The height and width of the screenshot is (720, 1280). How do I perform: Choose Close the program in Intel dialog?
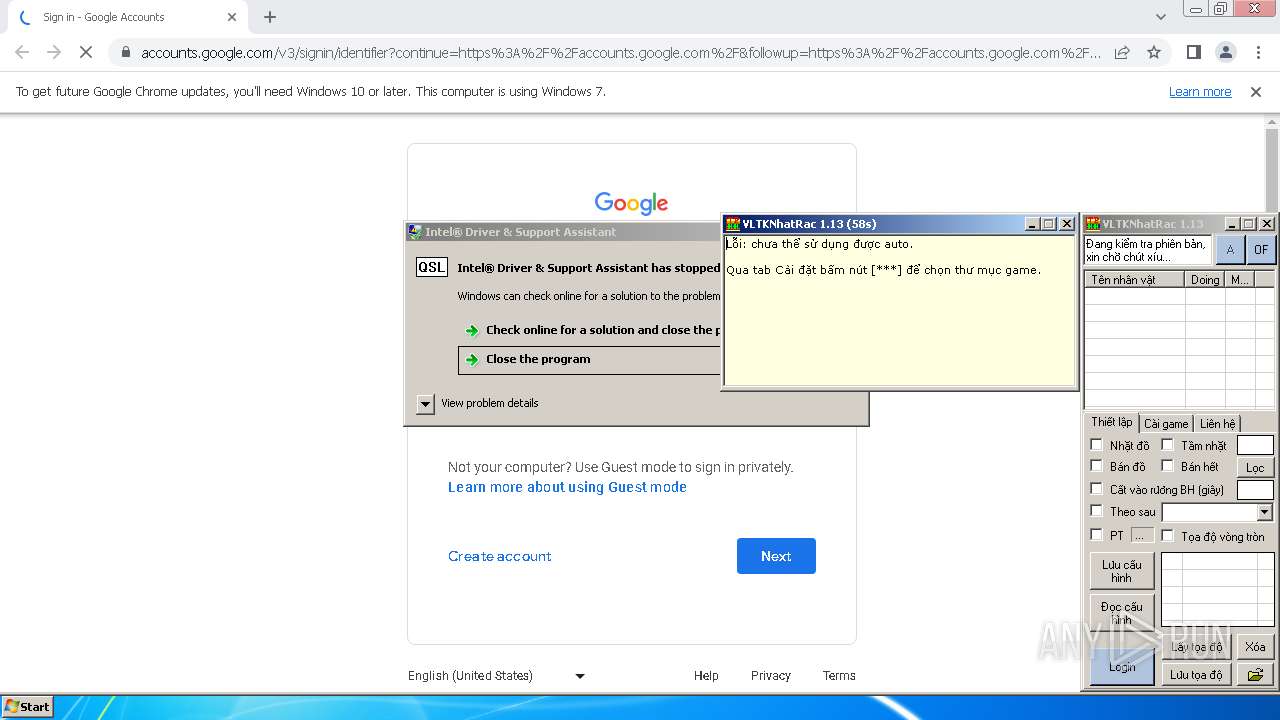590,360
